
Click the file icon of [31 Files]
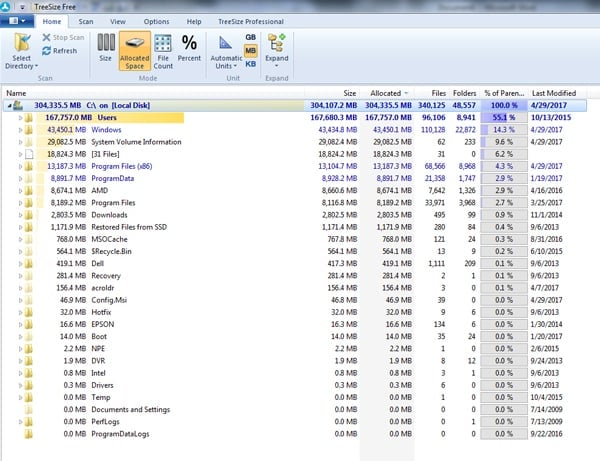pos(29,154)
